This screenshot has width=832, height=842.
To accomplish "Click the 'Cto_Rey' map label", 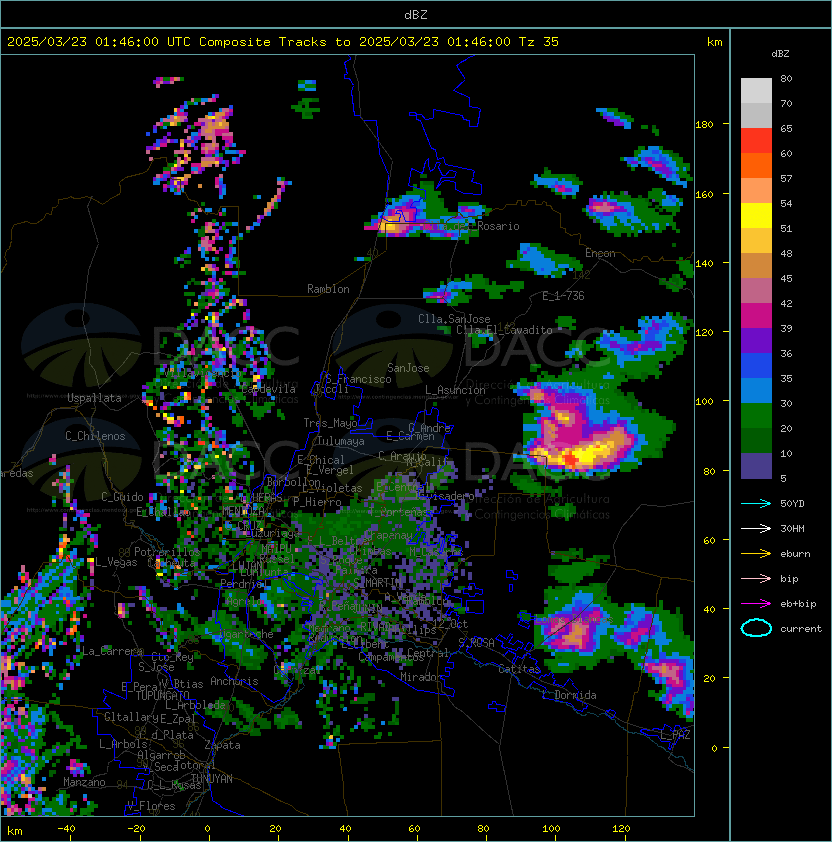I will [x=172, y=657].
